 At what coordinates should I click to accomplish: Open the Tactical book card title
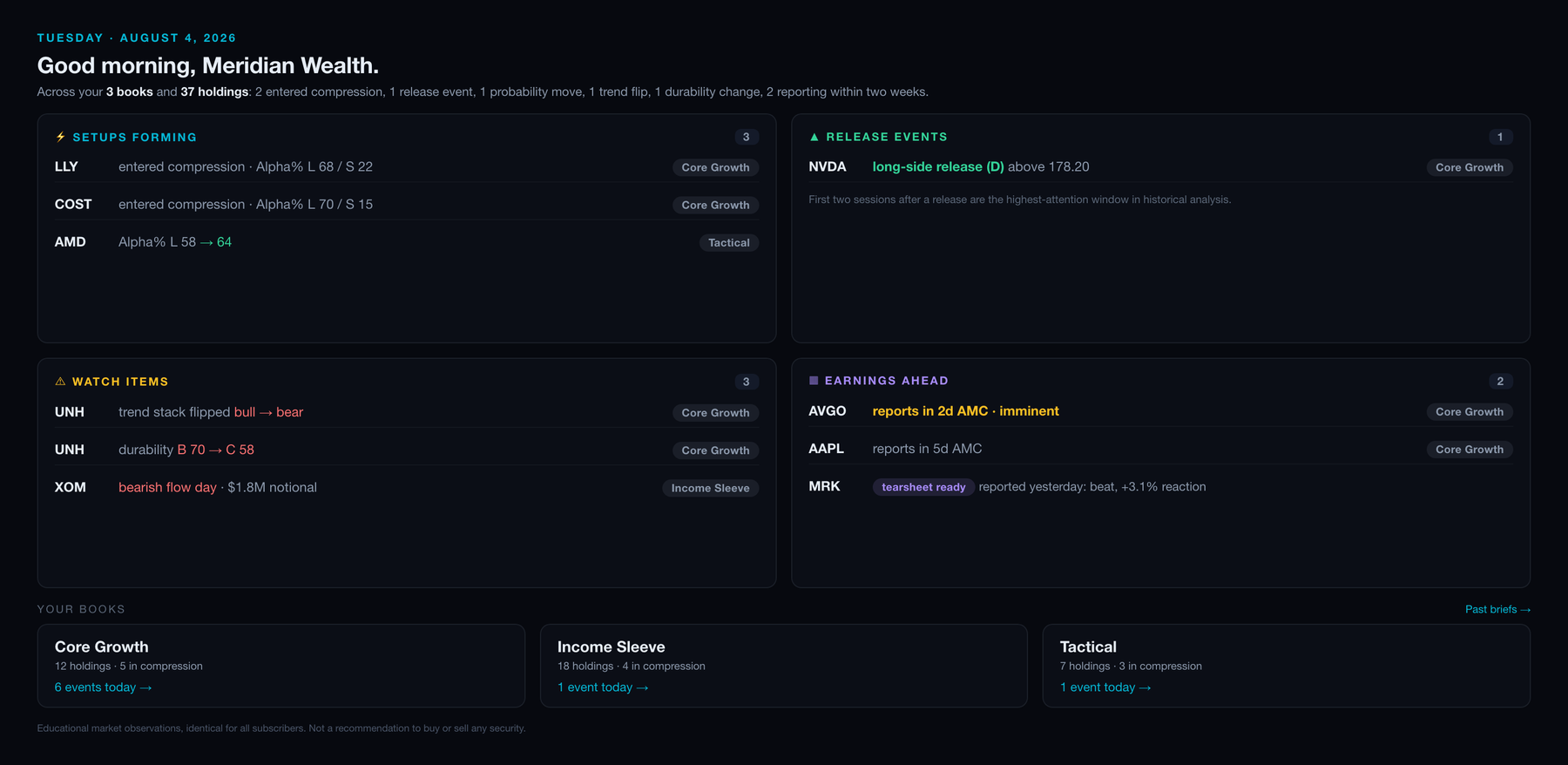coord(1088,647)
